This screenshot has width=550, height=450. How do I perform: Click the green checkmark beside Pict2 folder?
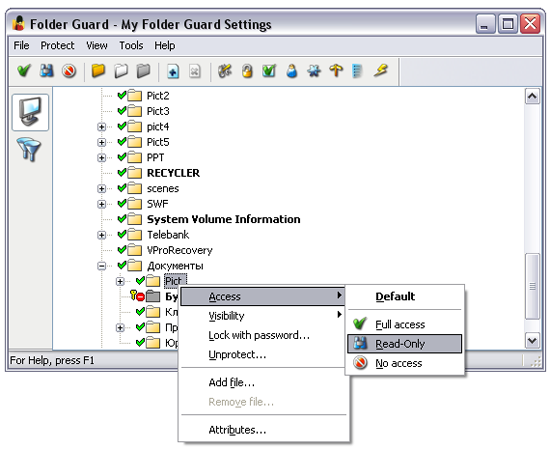tap(122, 95)
